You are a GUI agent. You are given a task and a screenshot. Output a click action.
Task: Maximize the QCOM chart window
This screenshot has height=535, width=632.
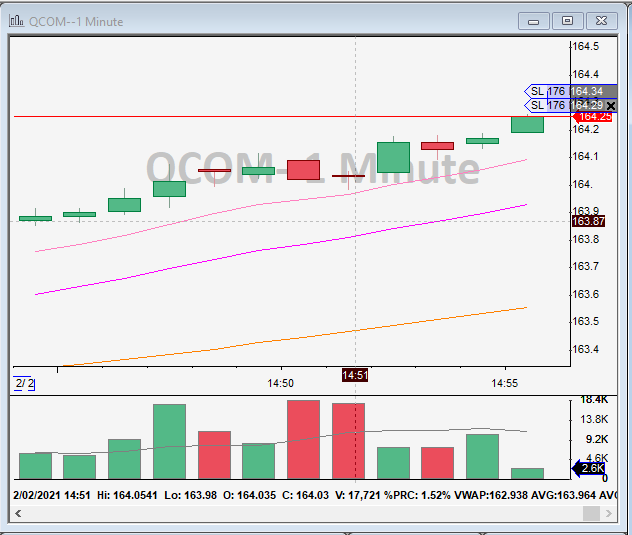point(568,20)
